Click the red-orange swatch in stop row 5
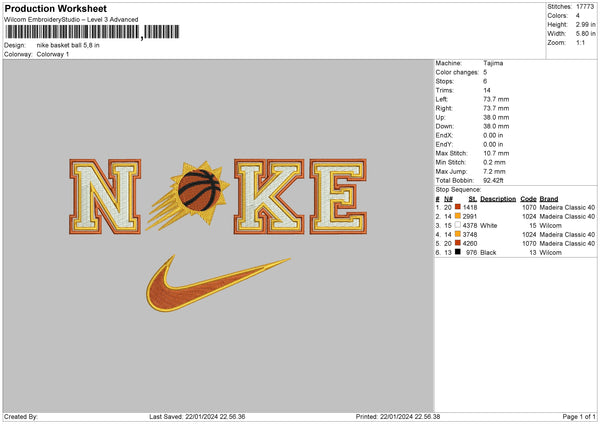The image size is (600, 424). (x=458, y=243)
